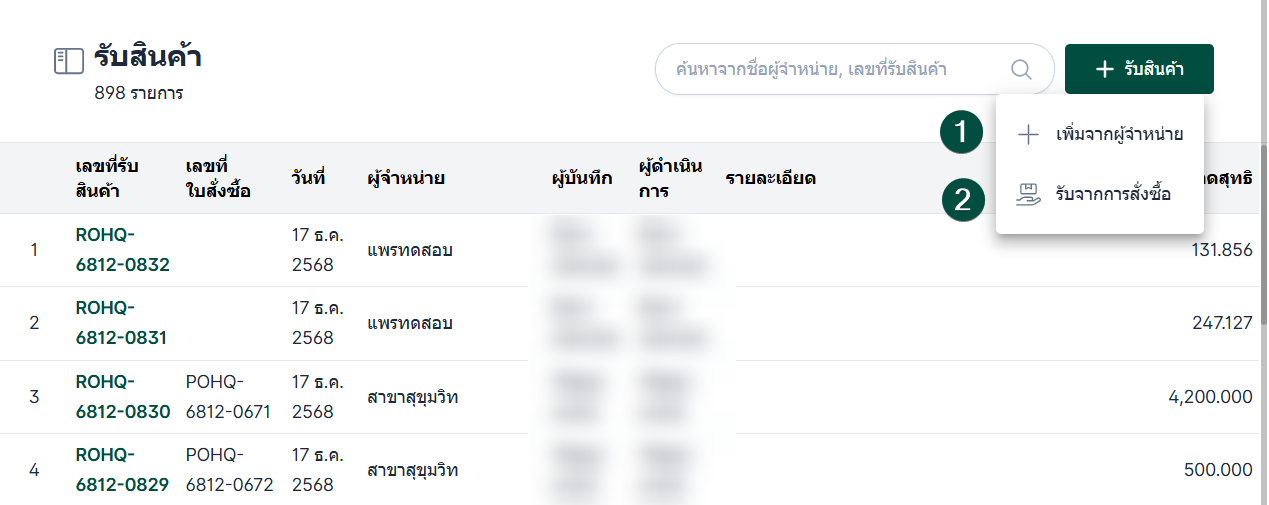Click the ผู้จำหน่าย column header
1269x505 pixels.
(x=406, y=179)
